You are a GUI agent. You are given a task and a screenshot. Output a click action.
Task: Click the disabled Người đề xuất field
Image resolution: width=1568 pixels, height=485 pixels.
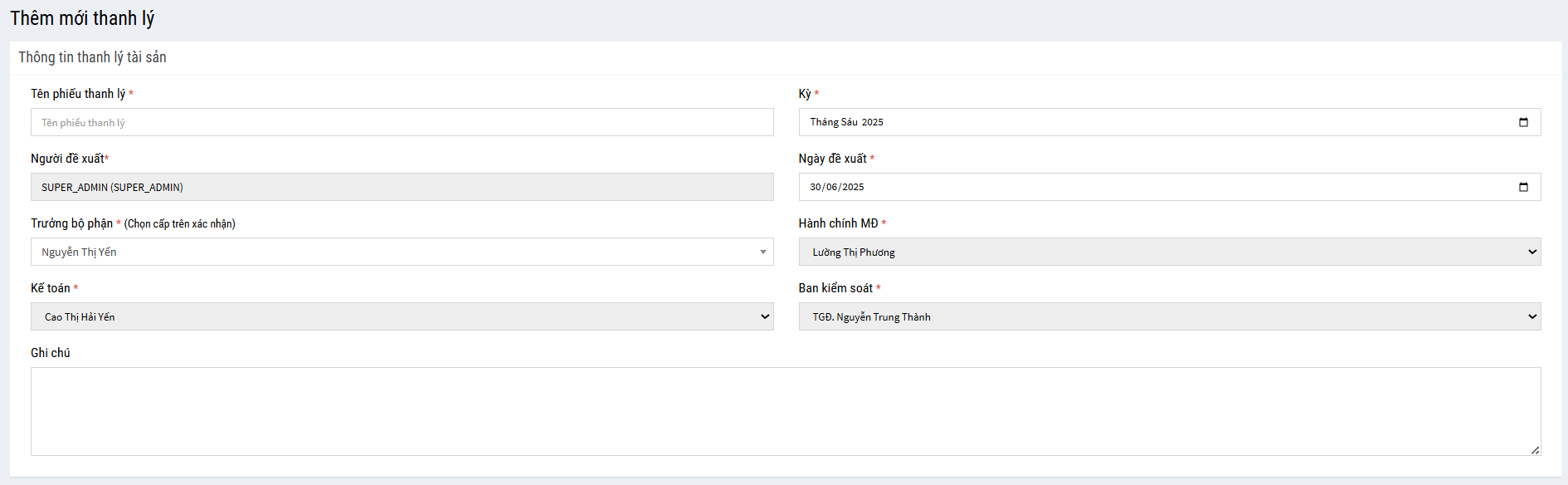point(402,187)
